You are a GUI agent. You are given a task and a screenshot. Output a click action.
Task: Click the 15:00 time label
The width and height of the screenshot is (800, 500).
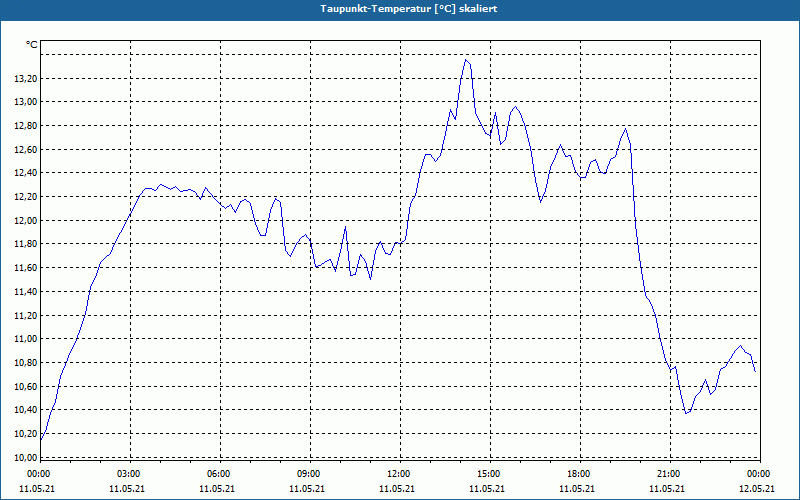489,474
